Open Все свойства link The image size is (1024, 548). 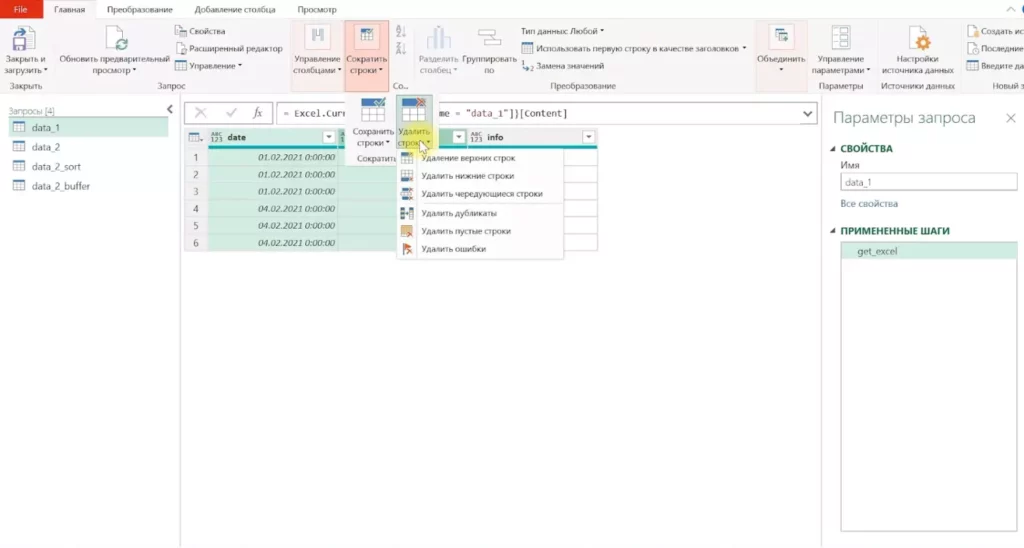click(869, 204)
